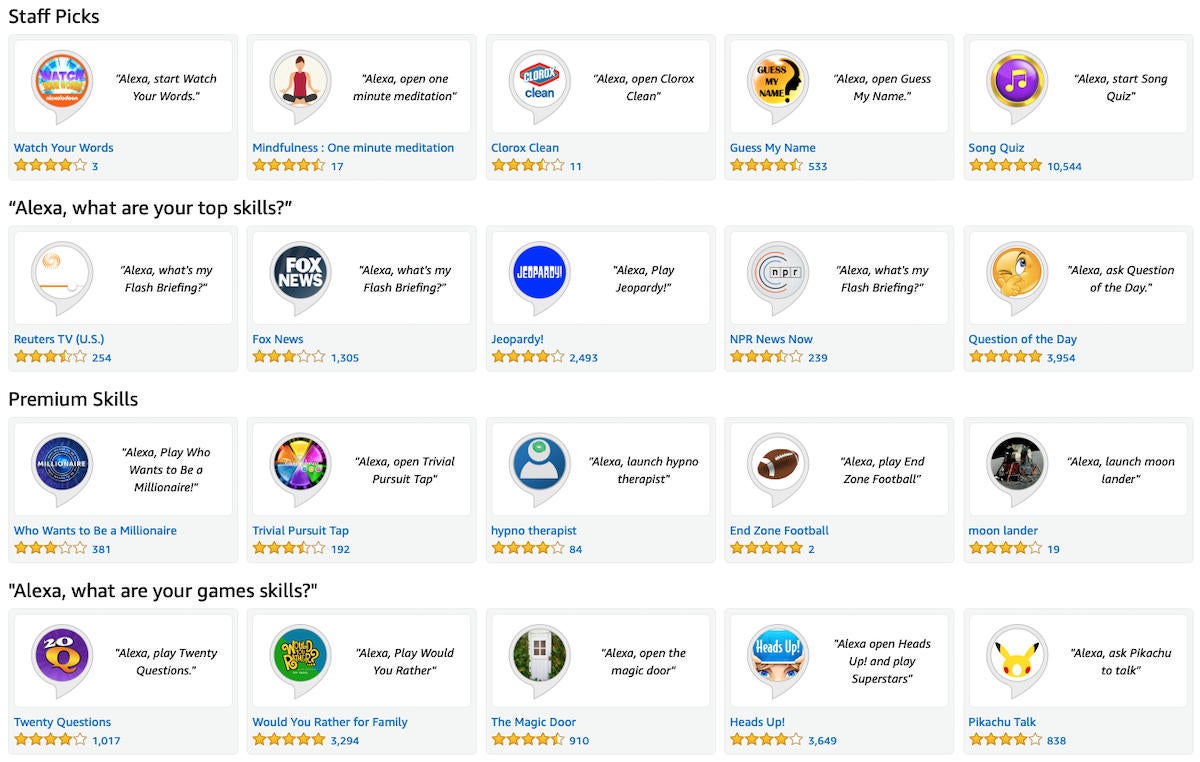Screen dimensions: 1200x762
Task: Open the End Zone Football link
Action: coord(779,531)
